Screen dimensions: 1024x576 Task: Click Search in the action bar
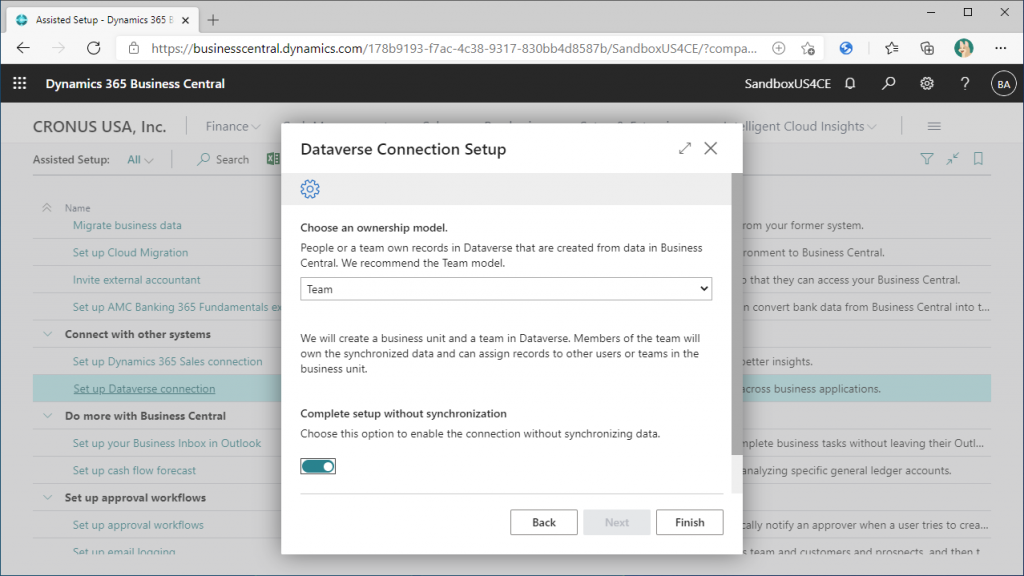223,159
